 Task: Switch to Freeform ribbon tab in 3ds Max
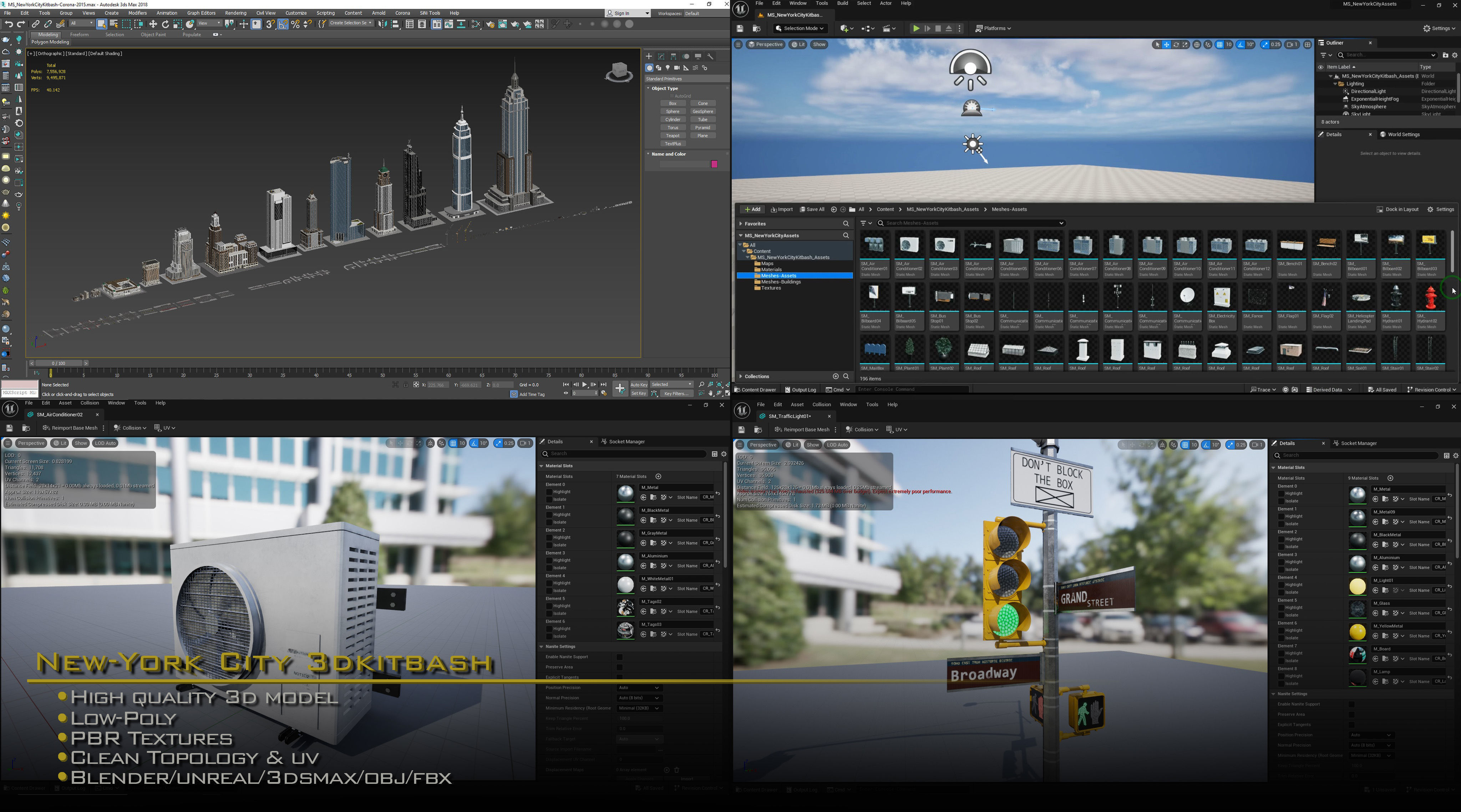(79, 35)
